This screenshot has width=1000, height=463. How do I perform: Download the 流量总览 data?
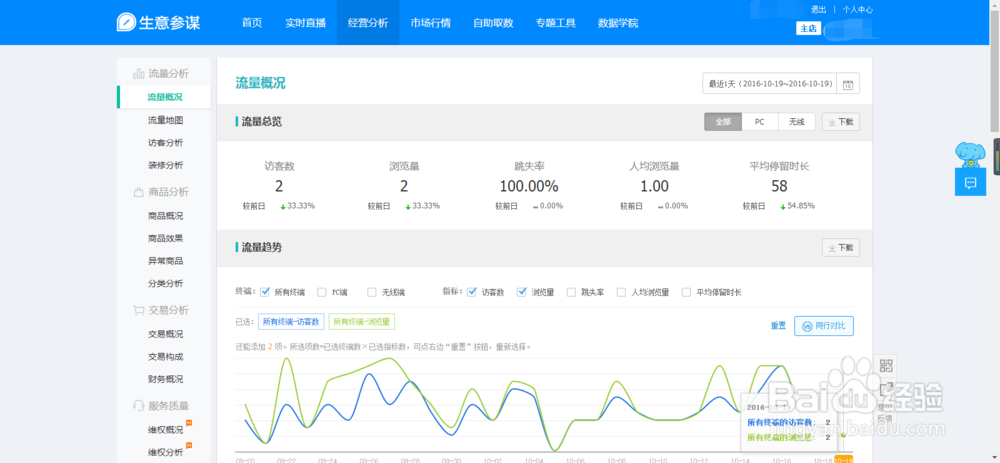[841, 122]
